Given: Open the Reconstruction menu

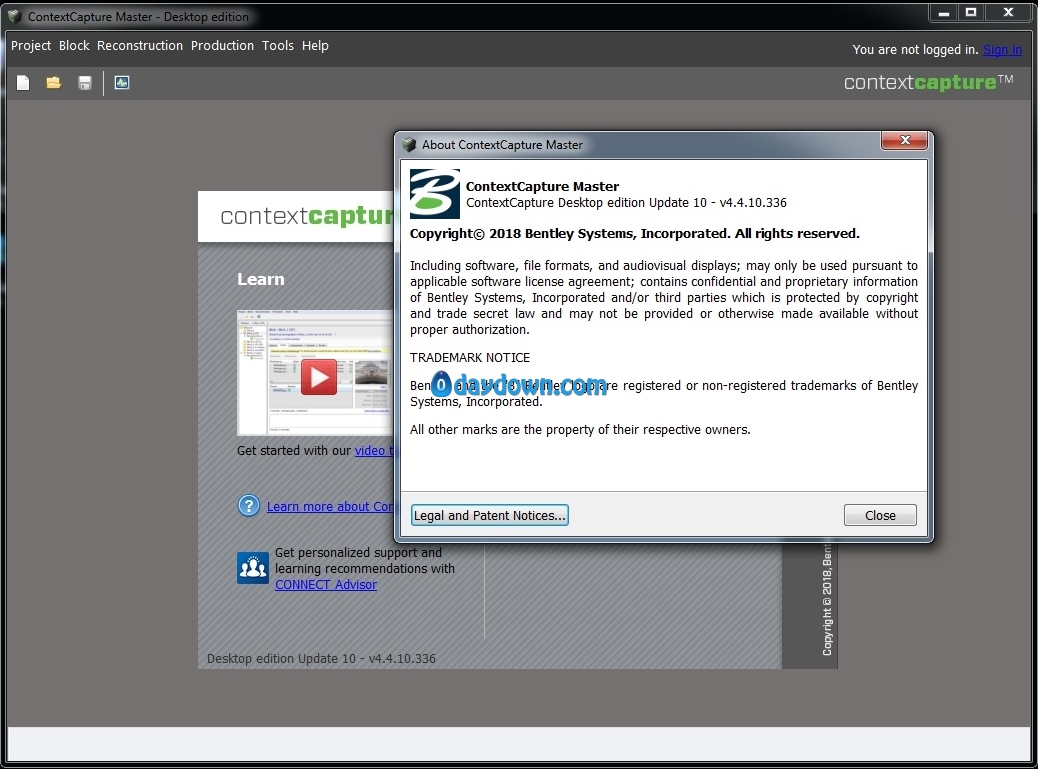Looking at the screenshot, I should click(x=140, y=46).
